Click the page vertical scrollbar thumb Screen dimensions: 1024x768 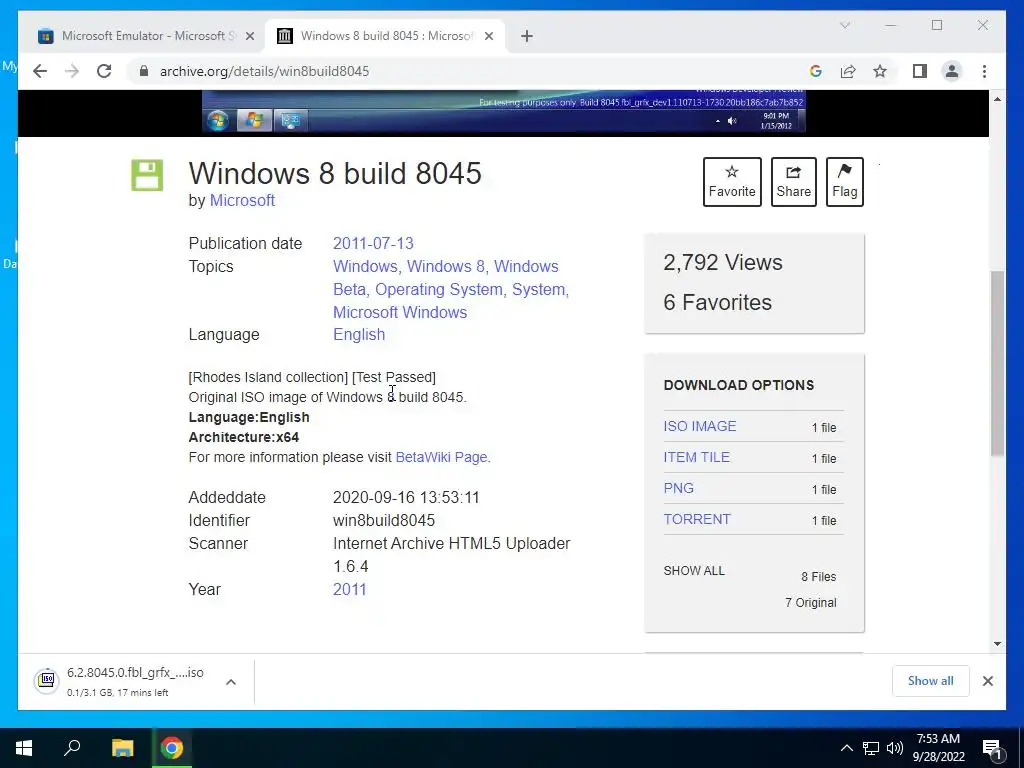(997, 363)
